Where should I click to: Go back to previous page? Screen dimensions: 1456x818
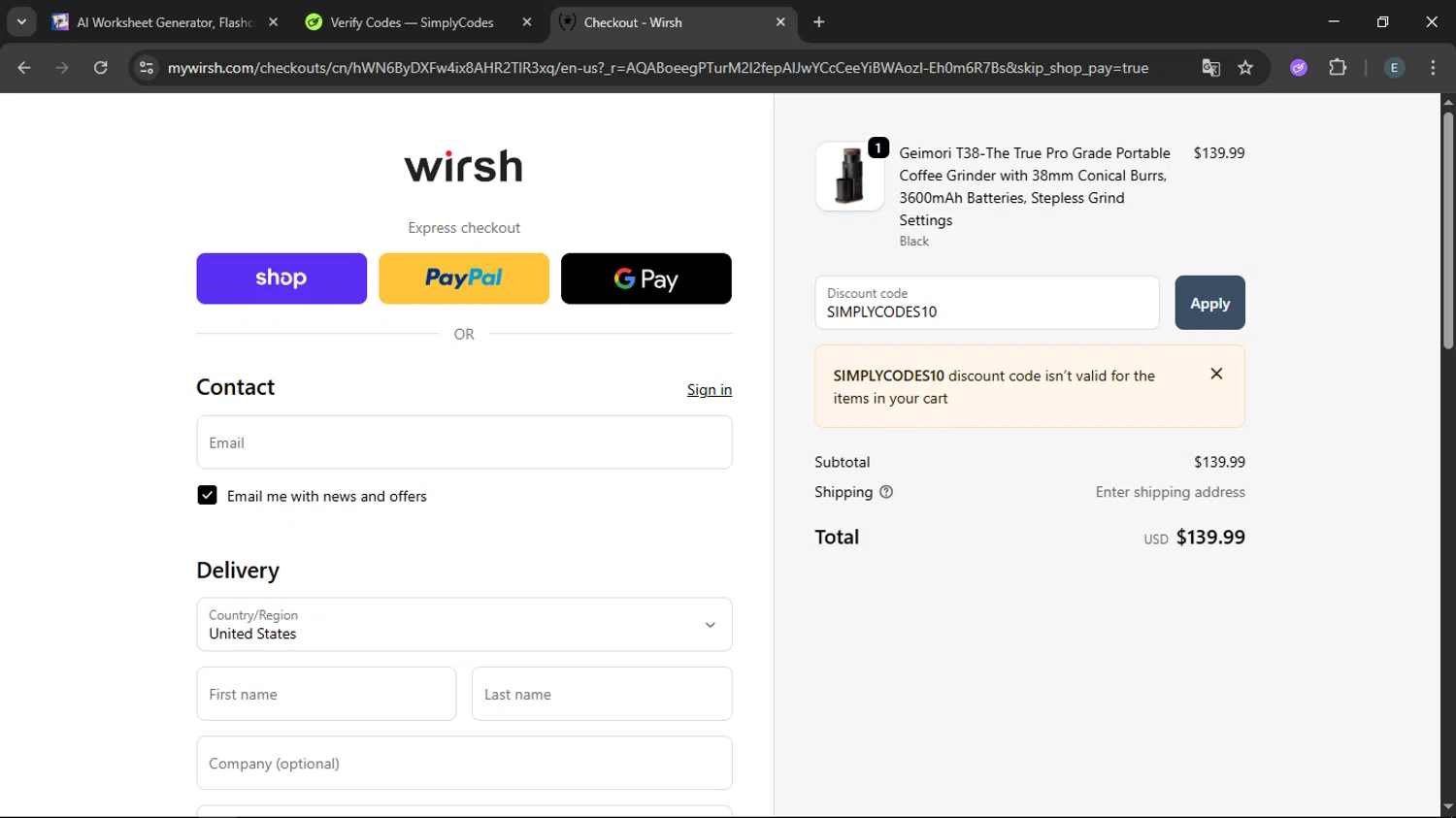coord(24,68)
